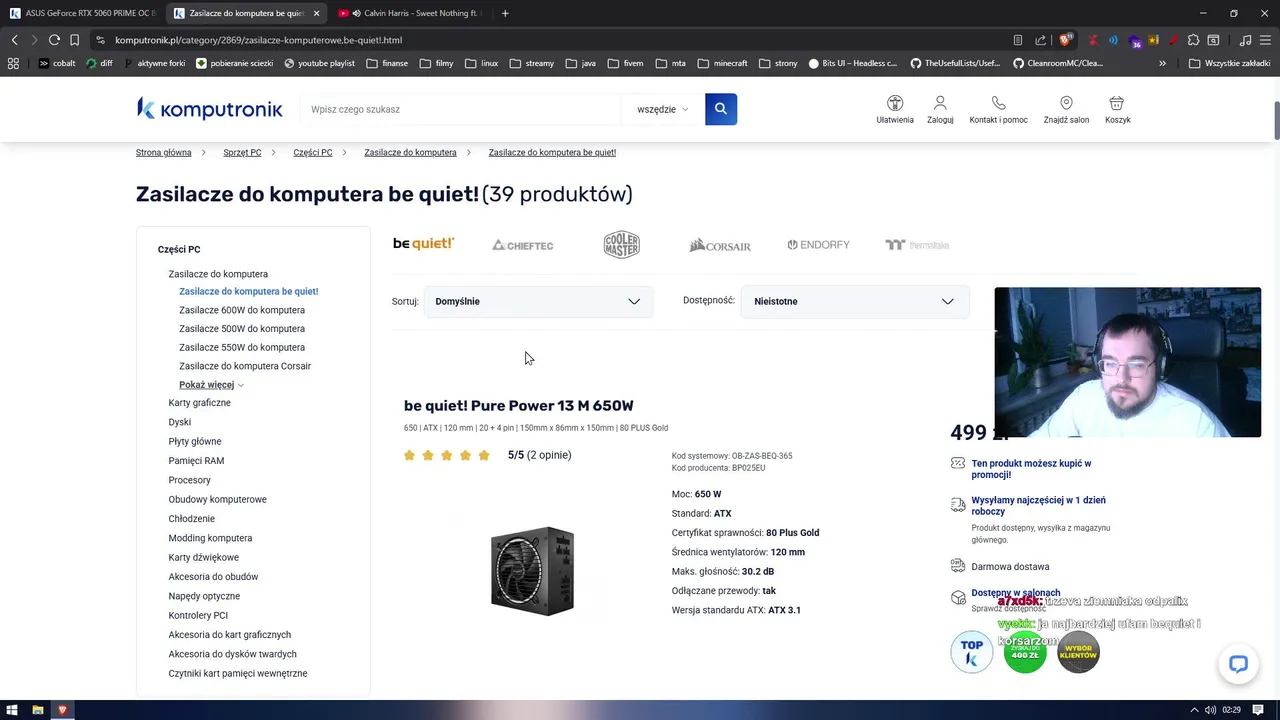Image resolution: width=1280 pixels, height=720 pixels.
Task: Open be quiet! Pure Power 13 M 650W
Action: pos(519,405)
